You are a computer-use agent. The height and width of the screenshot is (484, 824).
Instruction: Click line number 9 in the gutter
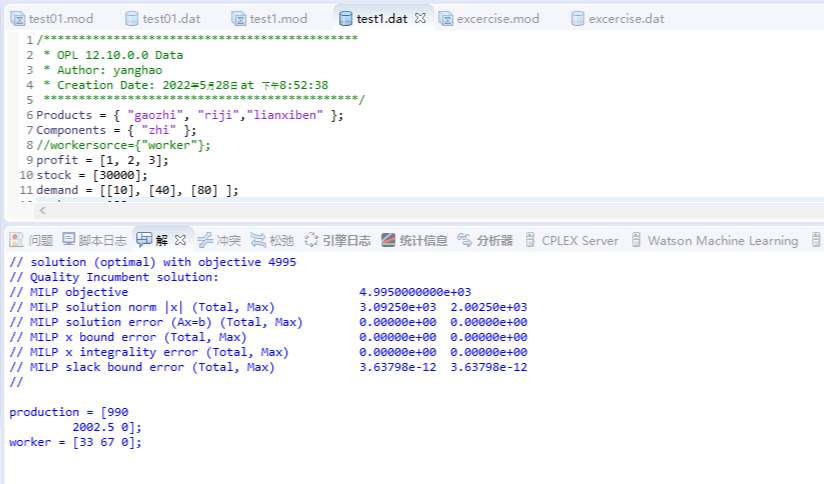pos(29,160)
